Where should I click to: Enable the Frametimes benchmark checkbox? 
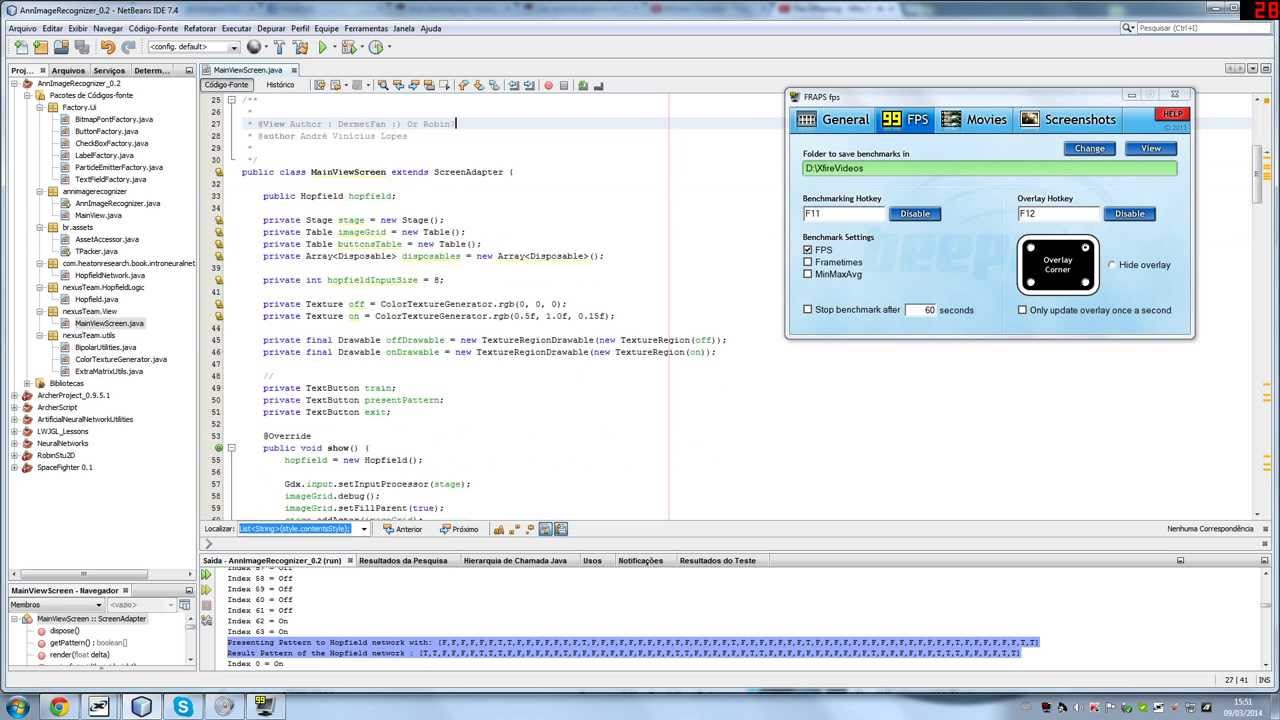click(808, 262)
